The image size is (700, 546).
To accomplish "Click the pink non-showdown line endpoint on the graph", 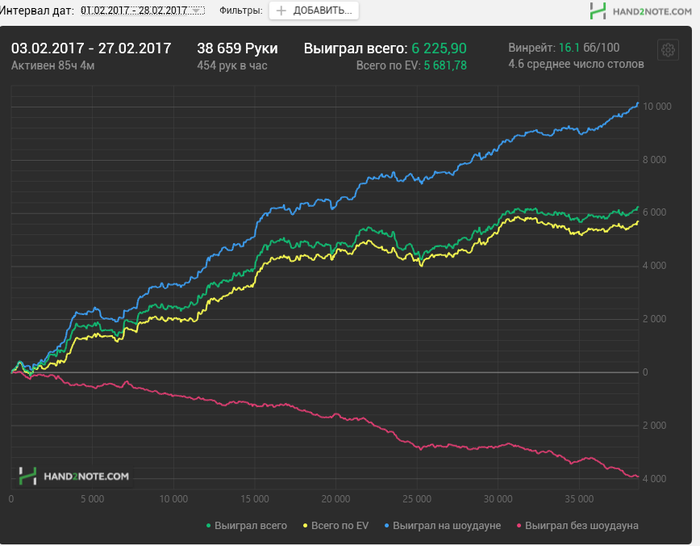I will pyautogui.click(x=638, y=476).
